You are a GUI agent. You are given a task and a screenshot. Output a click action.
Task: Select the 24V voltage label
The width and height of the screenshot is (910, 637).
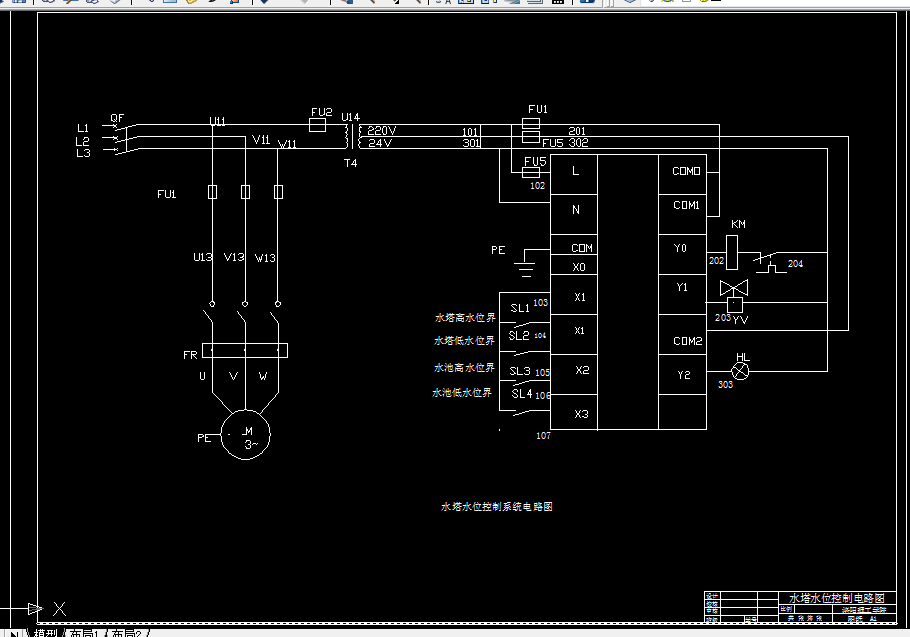tap(380, 143)
